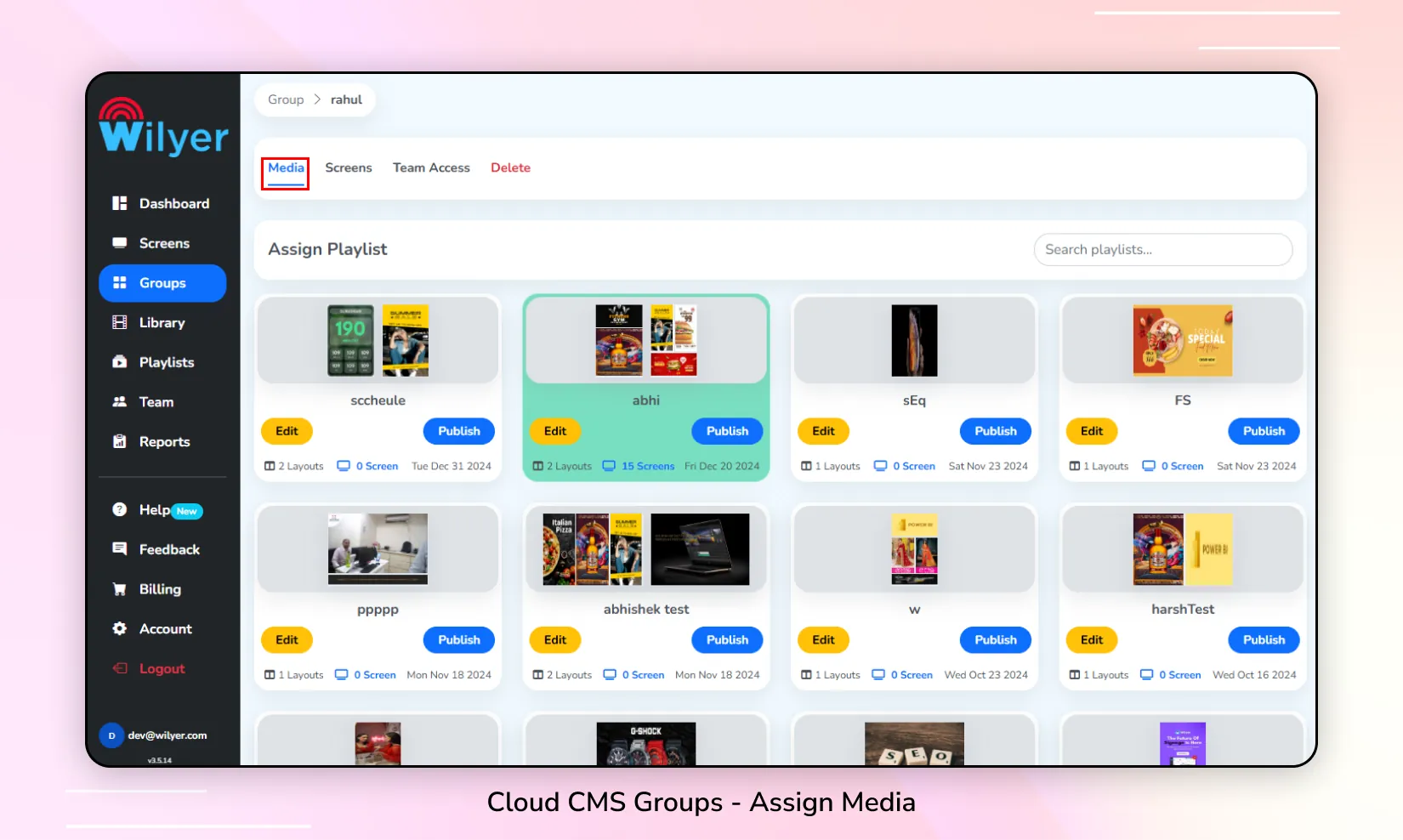Click the layouts icon on abhishek test card
Image resolution: width=1403 pixels, height=840 pixels.
coord(538,675)
